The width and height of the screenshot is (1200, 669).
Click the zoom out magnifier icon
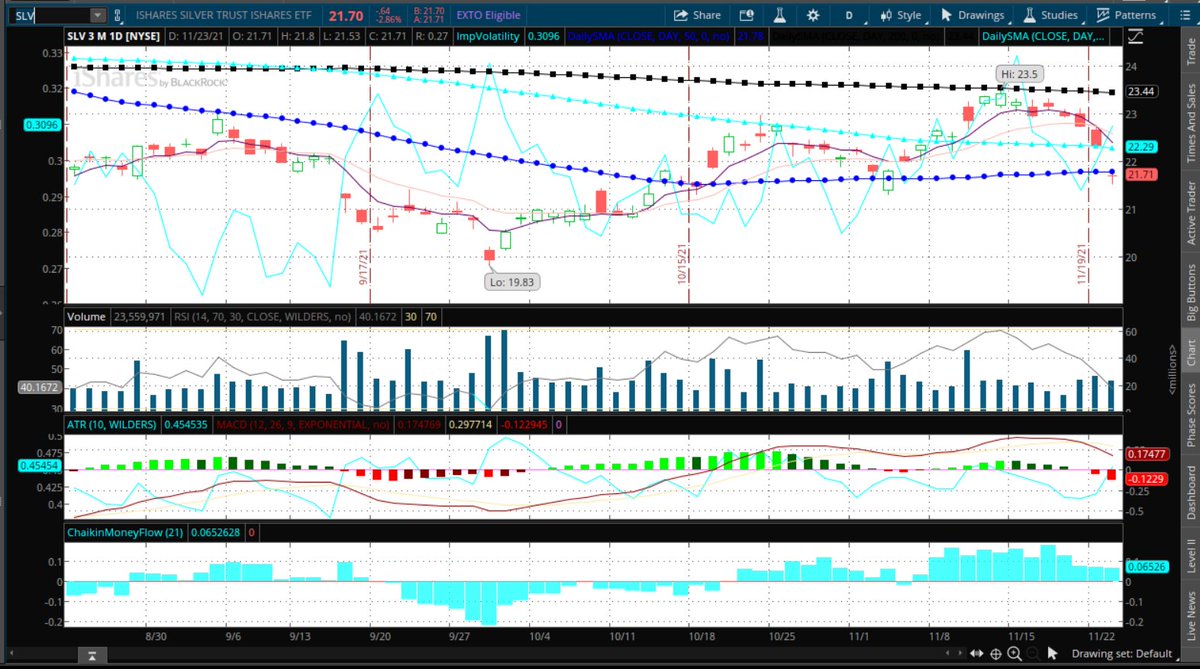click(x=1034, y=654)
